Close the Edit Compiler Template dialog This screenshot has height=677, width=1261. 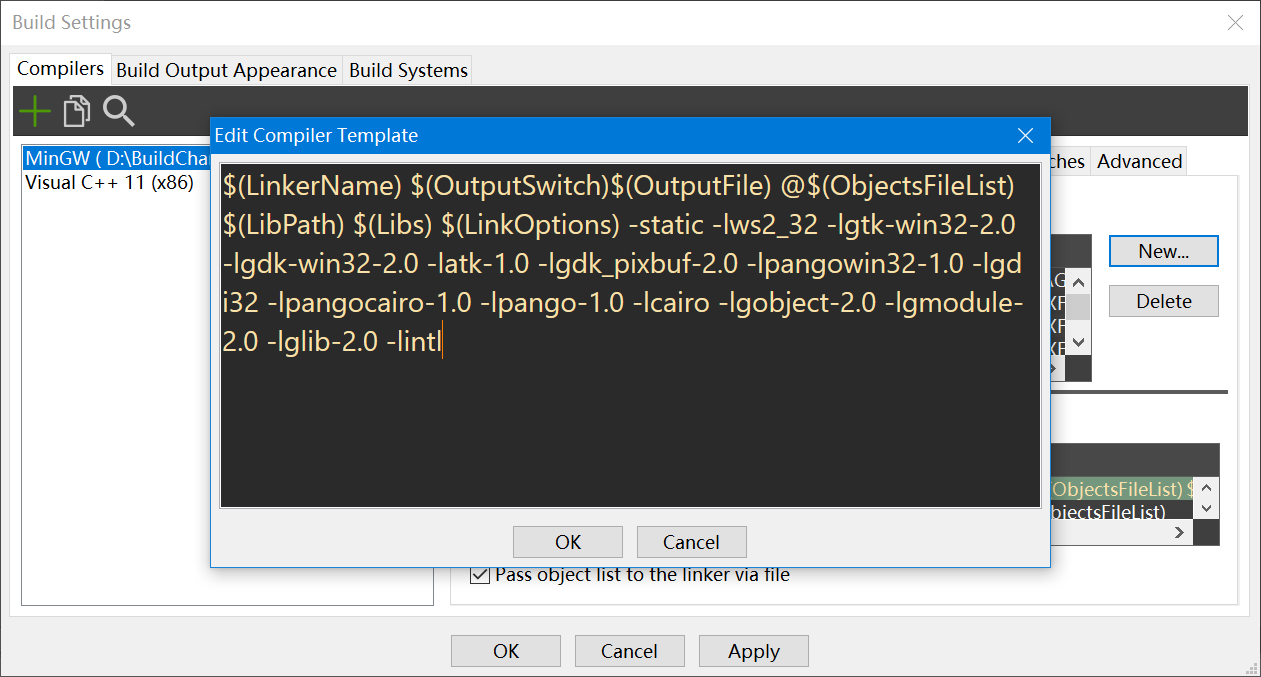pyautogui.click(x=1025, y=136)
